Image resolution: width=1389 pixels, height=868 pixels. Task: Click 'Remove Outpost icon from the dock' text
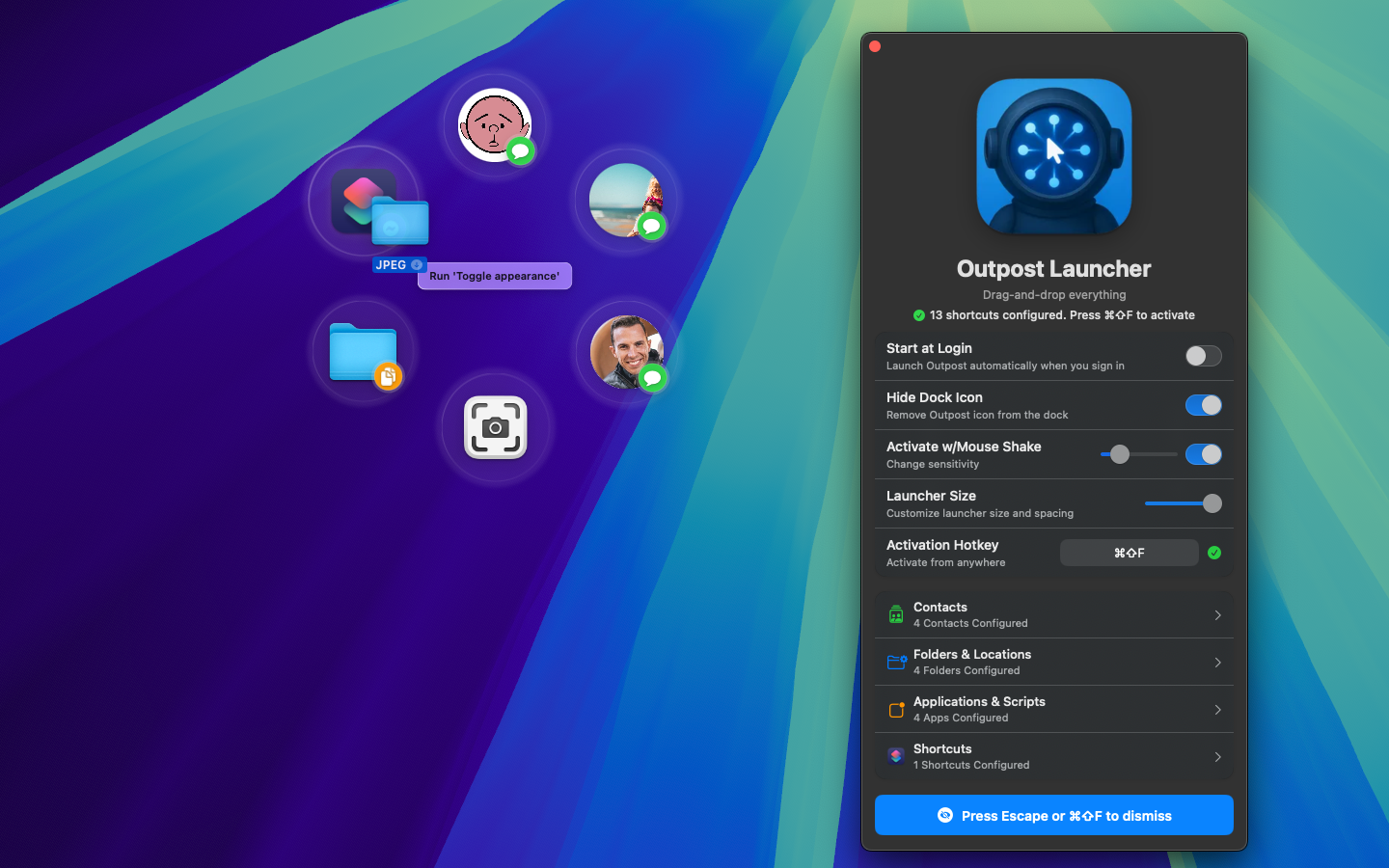(977, 416)
